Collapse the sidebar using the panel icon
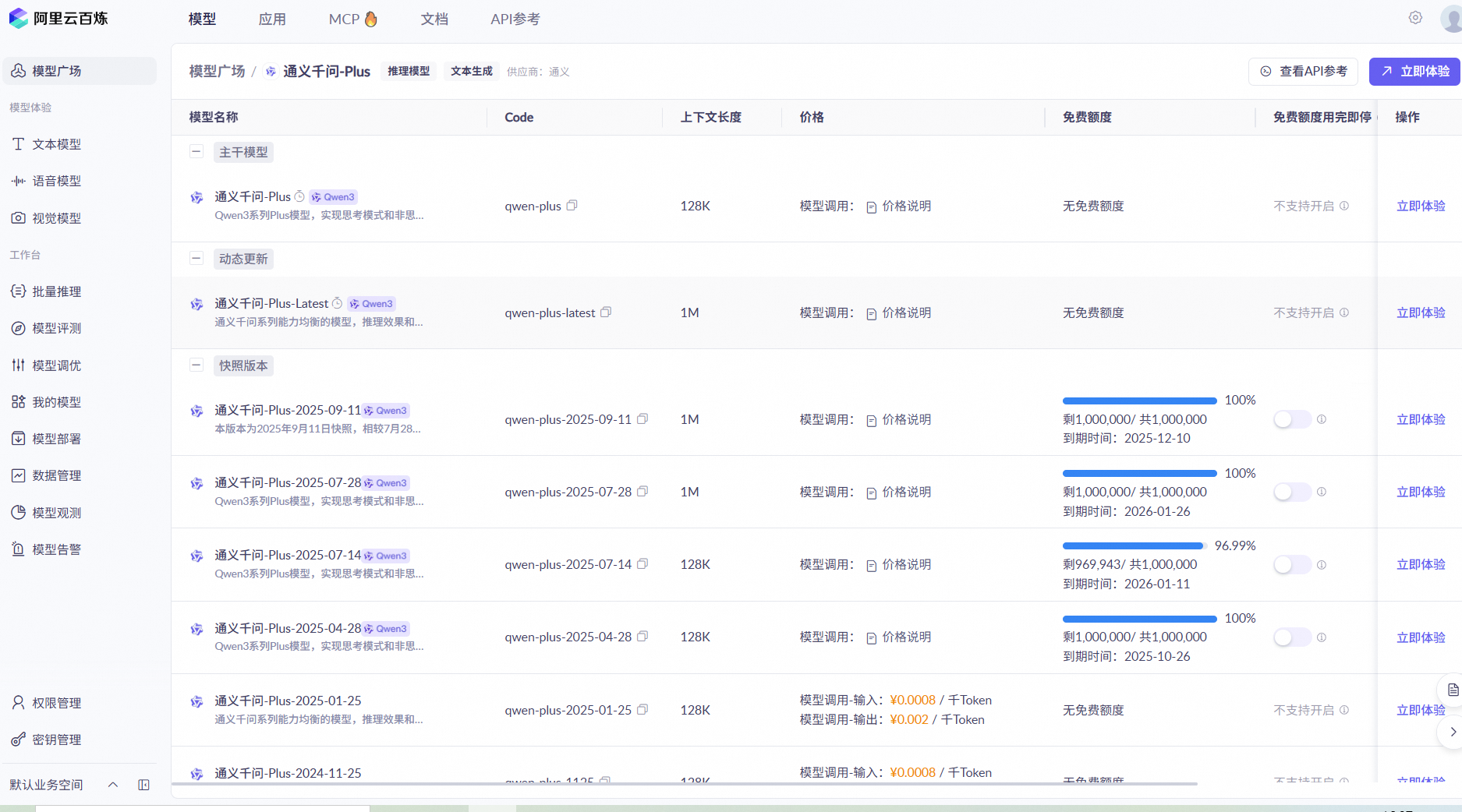The height and width of the screenshot is (812, 1462). pyautogui.click(x=143, y=785)
